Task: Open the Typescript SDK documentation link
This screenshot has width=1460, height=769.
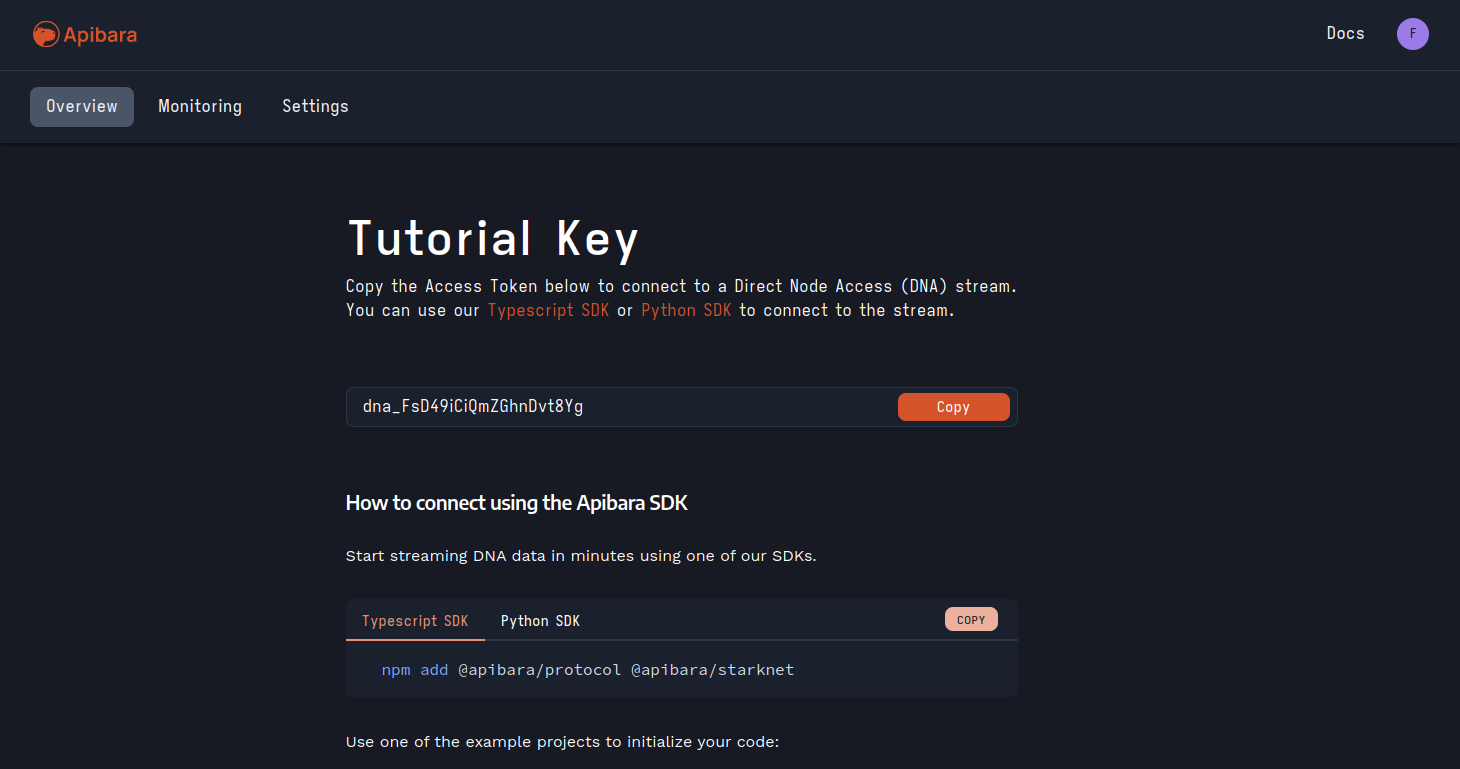Action: pyautogui.click(x=548, y=310)
